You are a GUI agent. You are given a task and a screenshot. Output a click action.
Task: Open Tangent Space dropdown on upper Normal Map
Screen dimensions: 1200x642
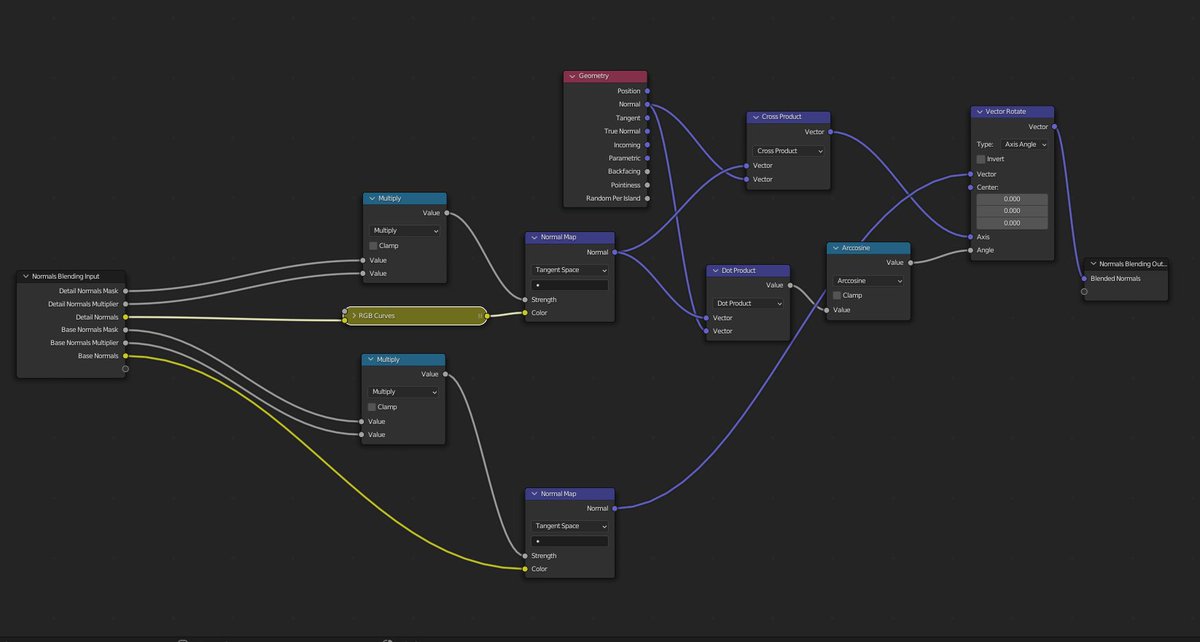pyautogui.click(x=570, y=270)
